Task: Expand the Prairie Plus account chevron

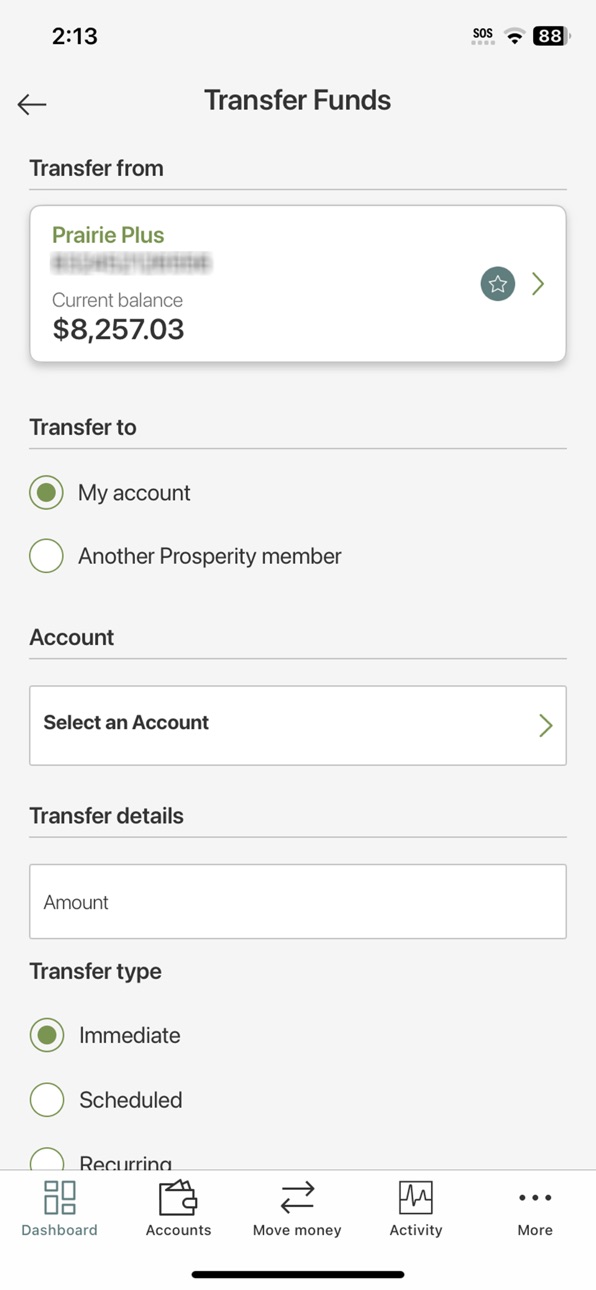Action: tap(538, 284)
